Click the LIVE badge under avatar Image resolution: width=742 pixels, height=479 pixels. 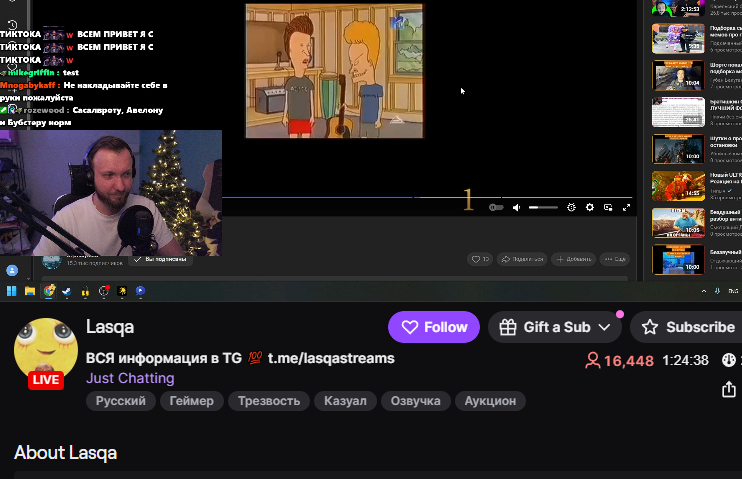[46, 380]
